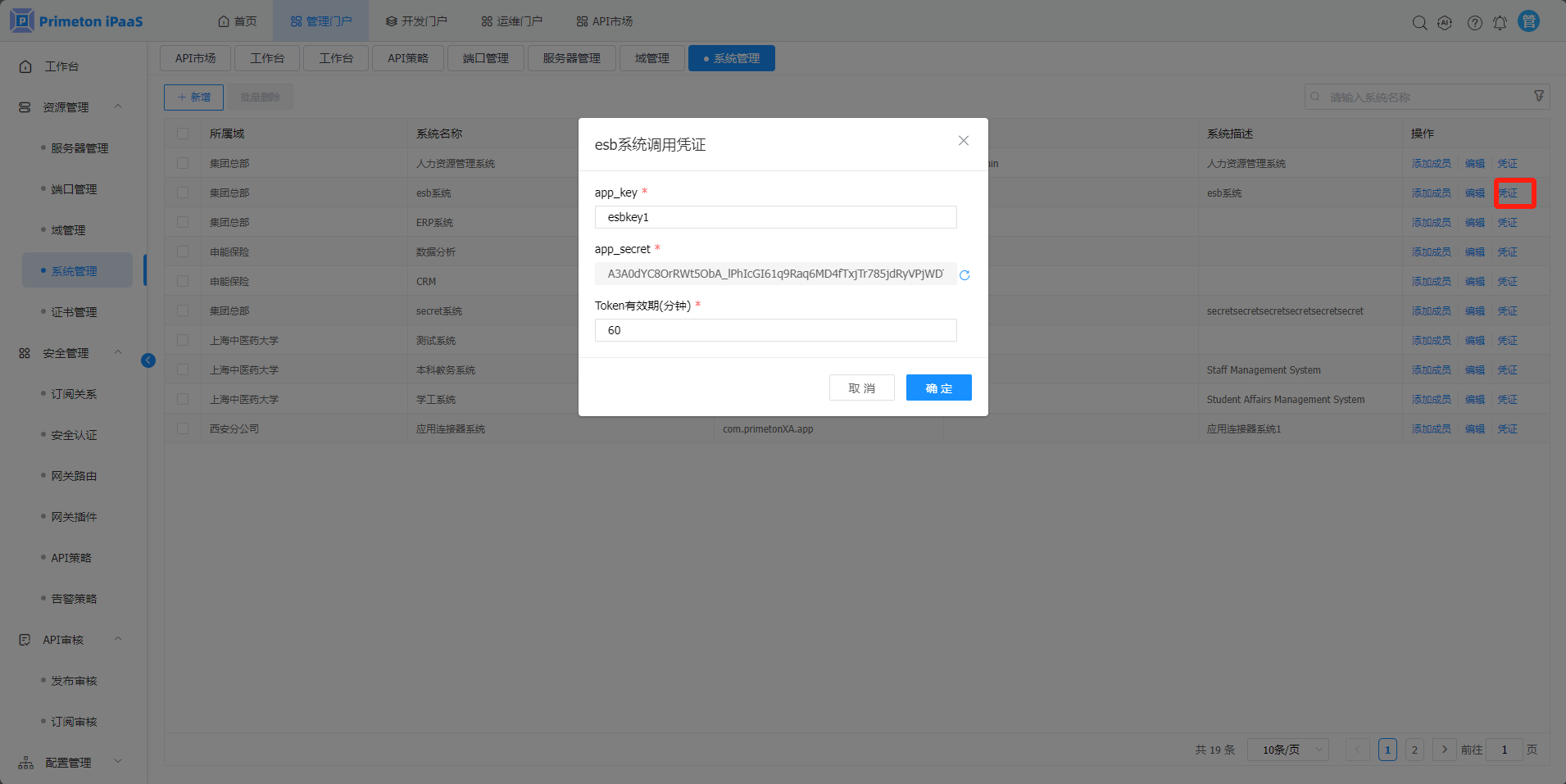Open the filter icon beside the search box
The image size is (1566, 784).
[x=1538, y=97]
